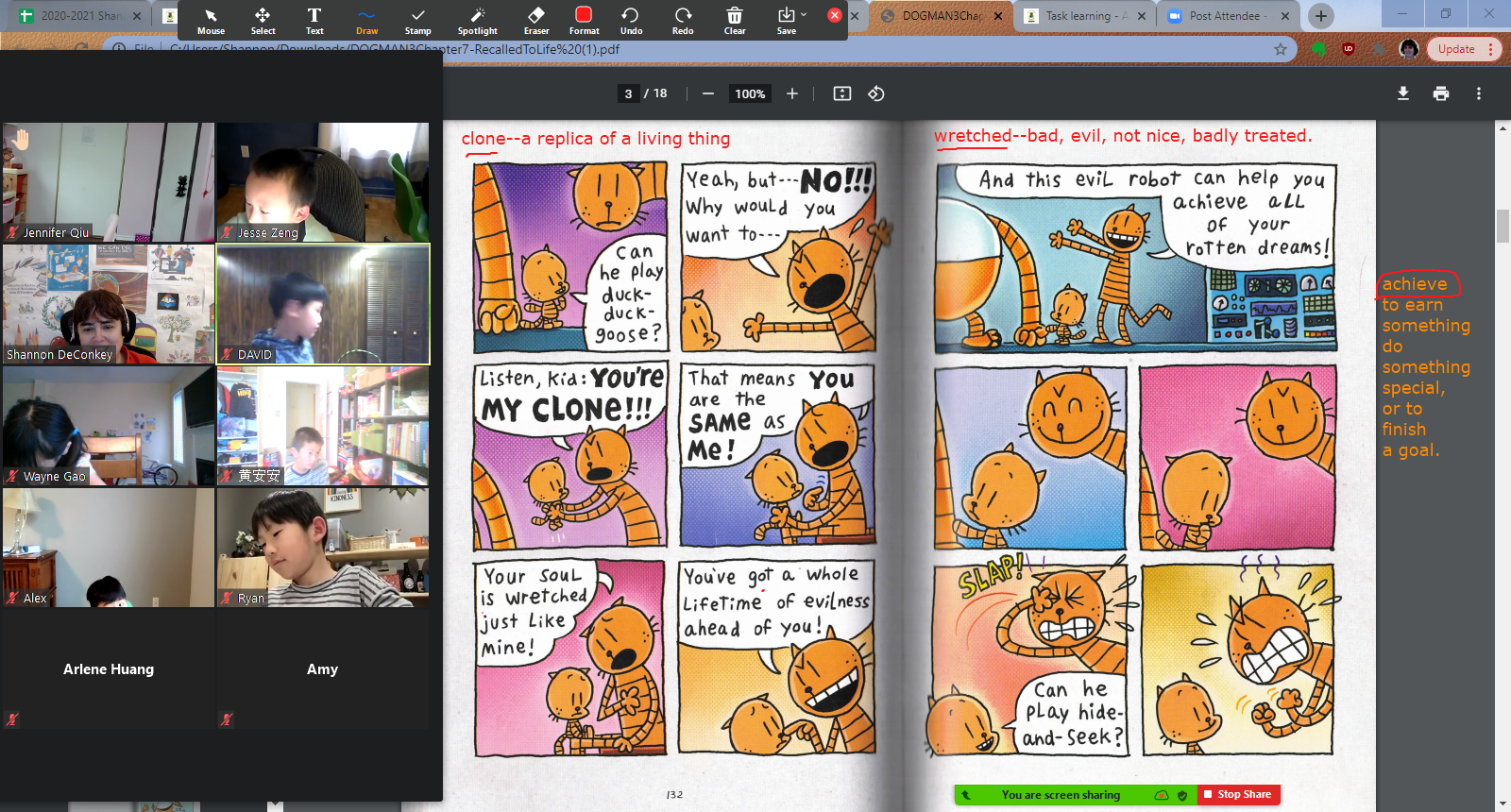This screenshot has width=1511, height=812.
Task: Activate the Text annotation tool
Action: pyautogui.click(x=314, y=21)
